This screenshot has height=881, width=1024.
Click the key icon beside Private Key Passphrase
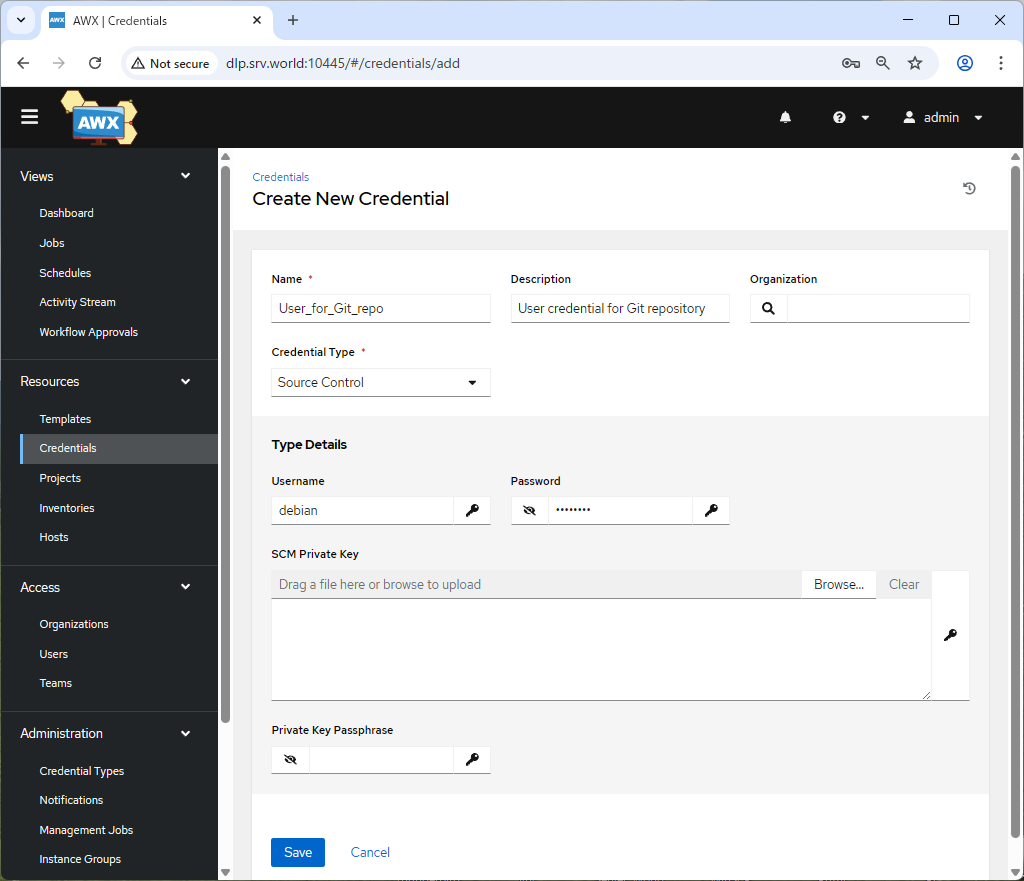tap(472, 760)
